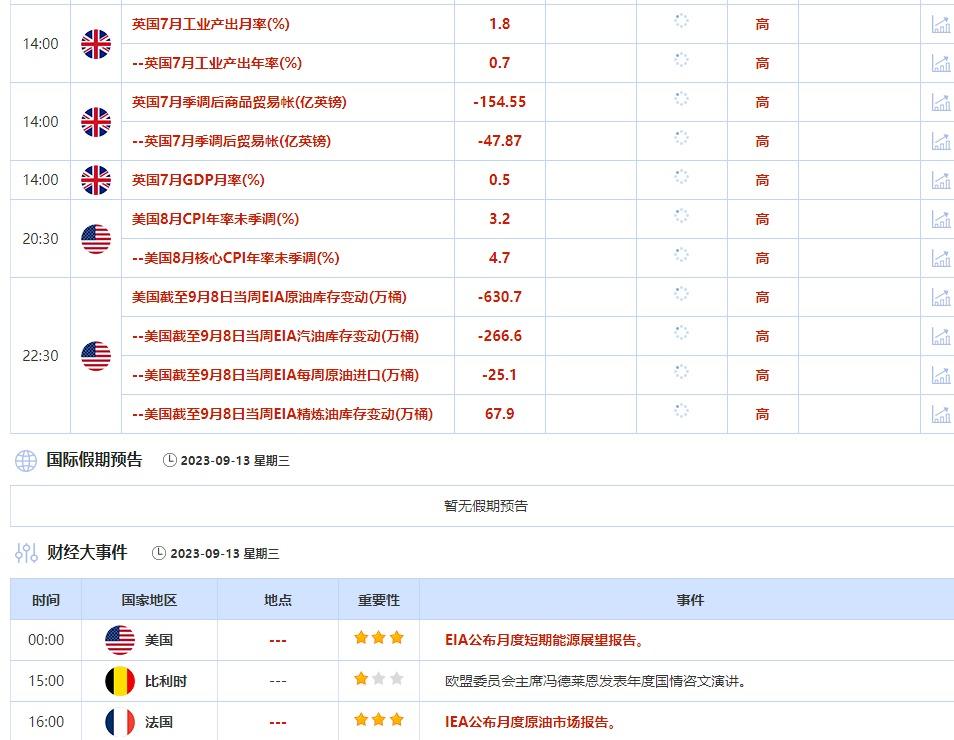
Task: Open chart icon for 英国7月GDP月率 row
Action: [940, 180]
